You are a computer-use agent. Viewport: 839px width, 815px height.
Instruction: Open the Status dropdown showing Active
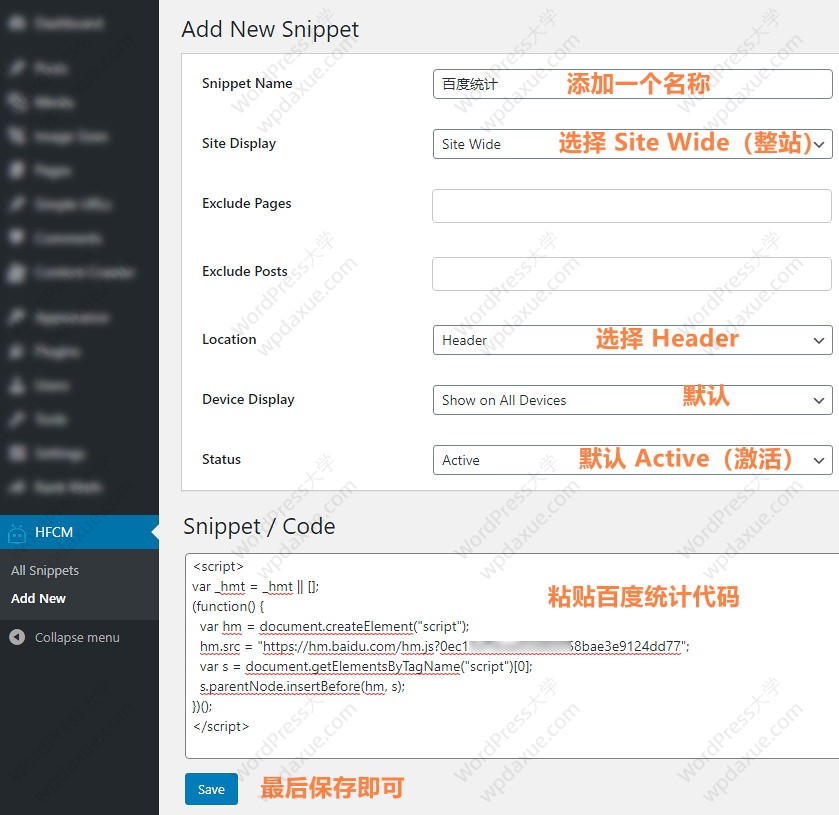coord(632,460)
